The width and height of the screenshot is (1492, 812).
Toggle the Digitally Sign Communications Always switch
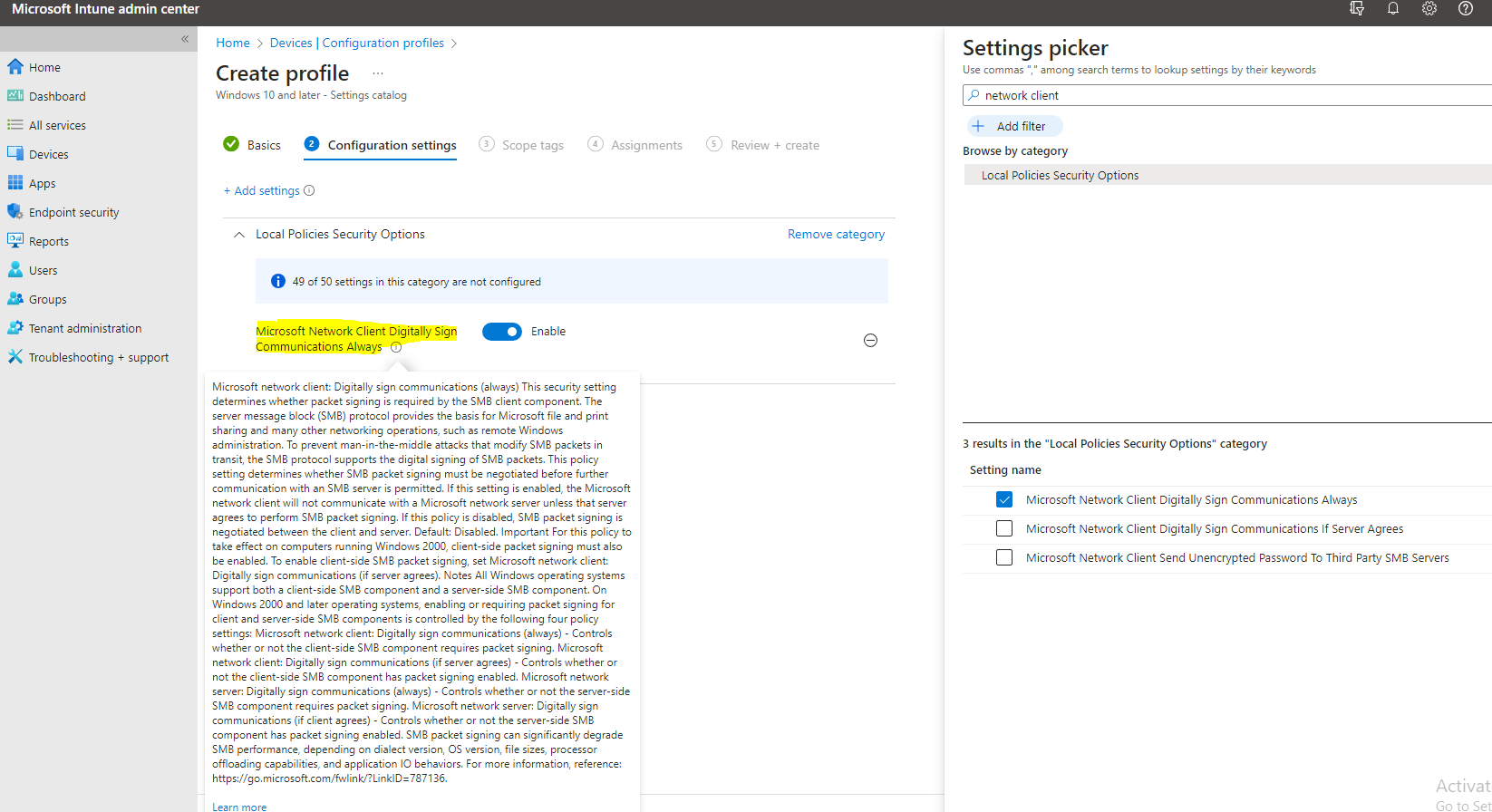pos(502,332)
